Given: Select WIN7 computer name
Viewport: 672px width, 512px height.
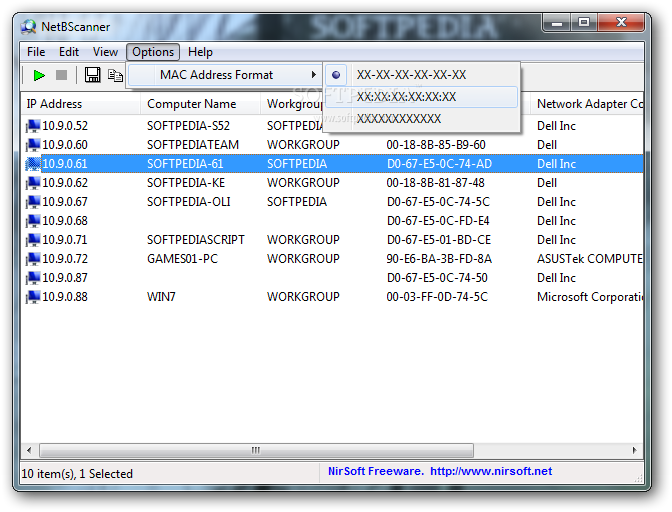Looking at the screenshot, I should [x=161, y=297].
